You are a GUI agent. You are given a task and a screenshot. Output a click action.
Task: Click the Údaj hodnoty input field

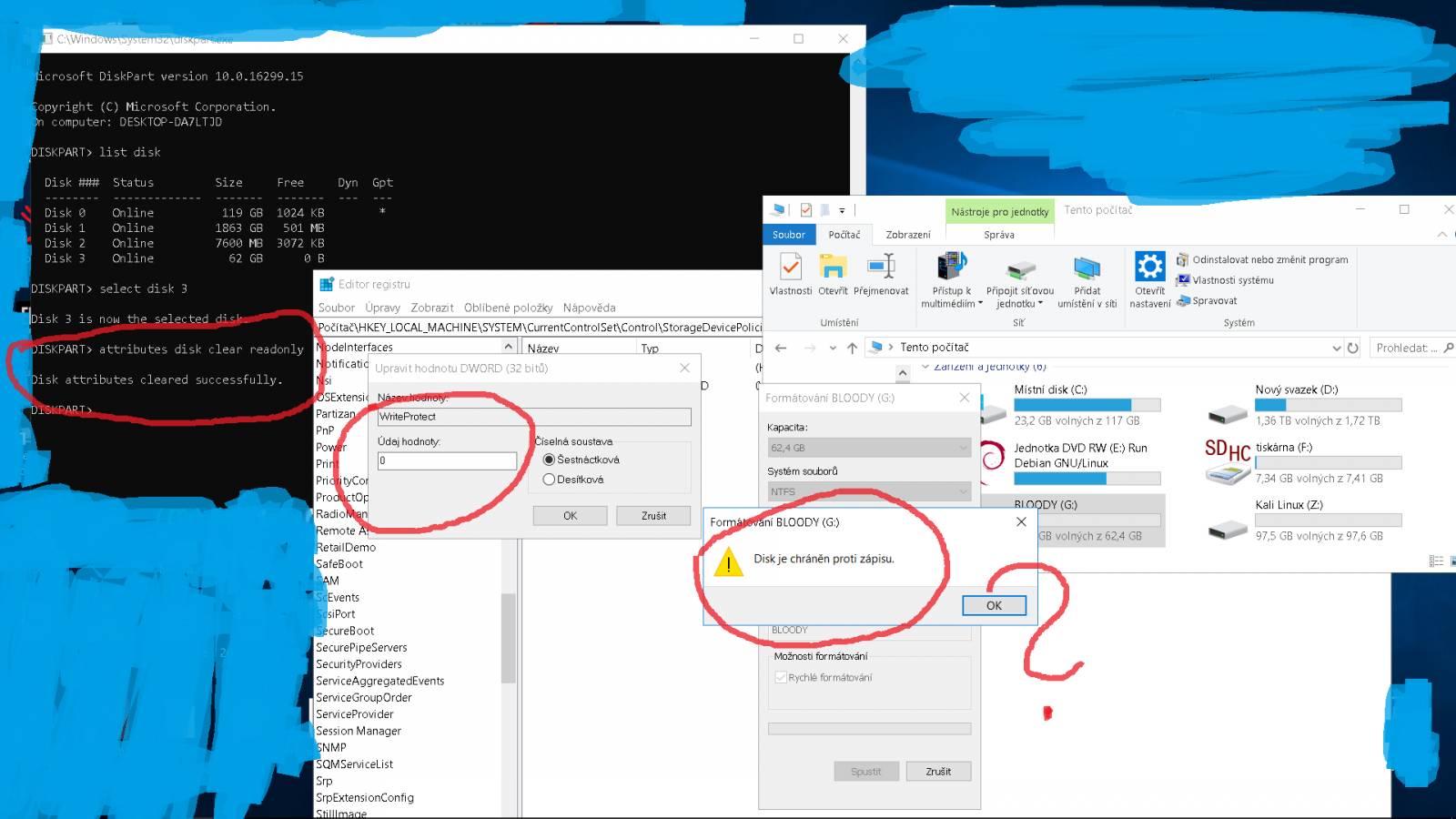point(447,460)
